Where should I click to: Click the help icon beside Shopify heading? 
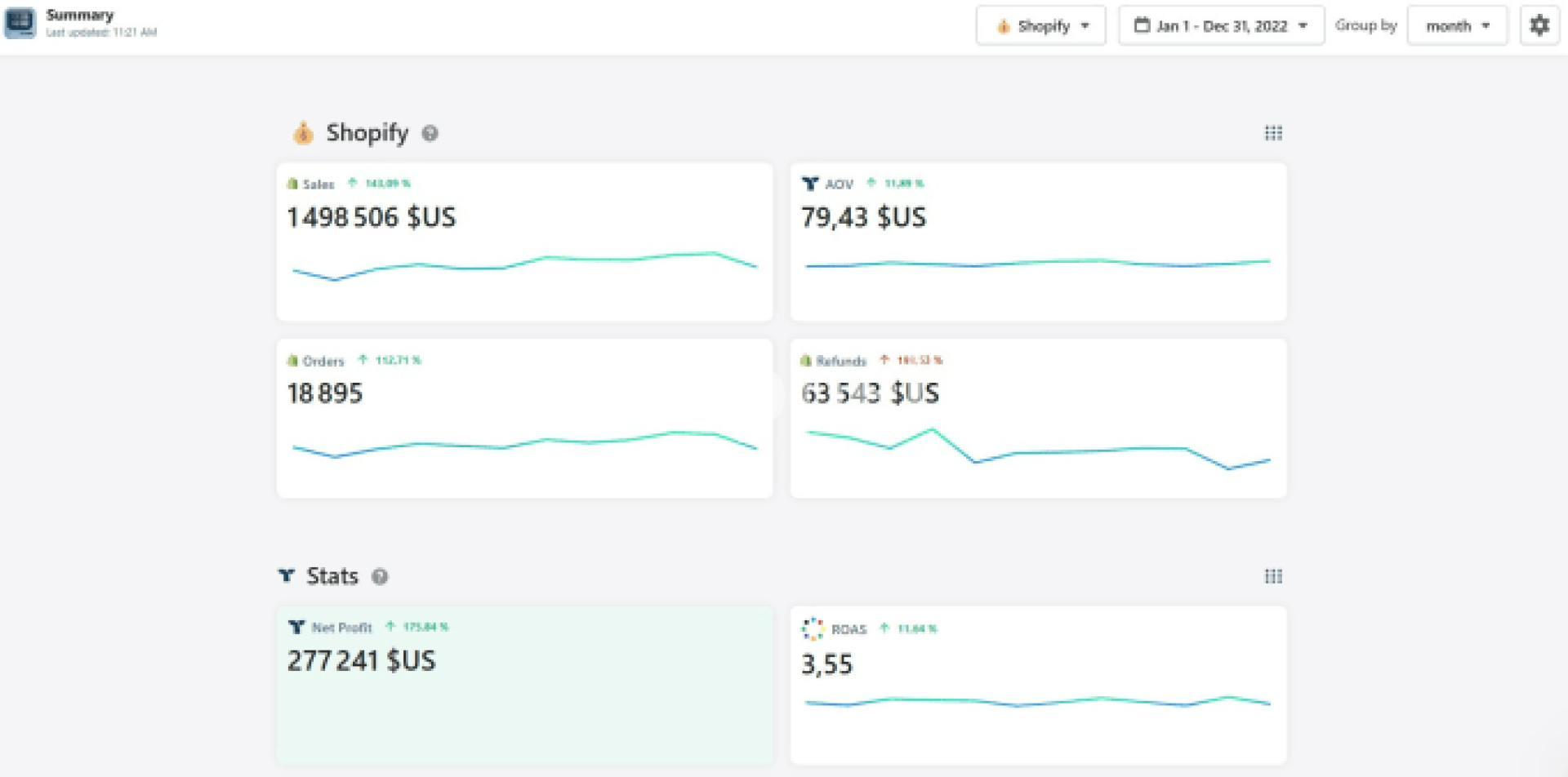[x=430, y=134]
